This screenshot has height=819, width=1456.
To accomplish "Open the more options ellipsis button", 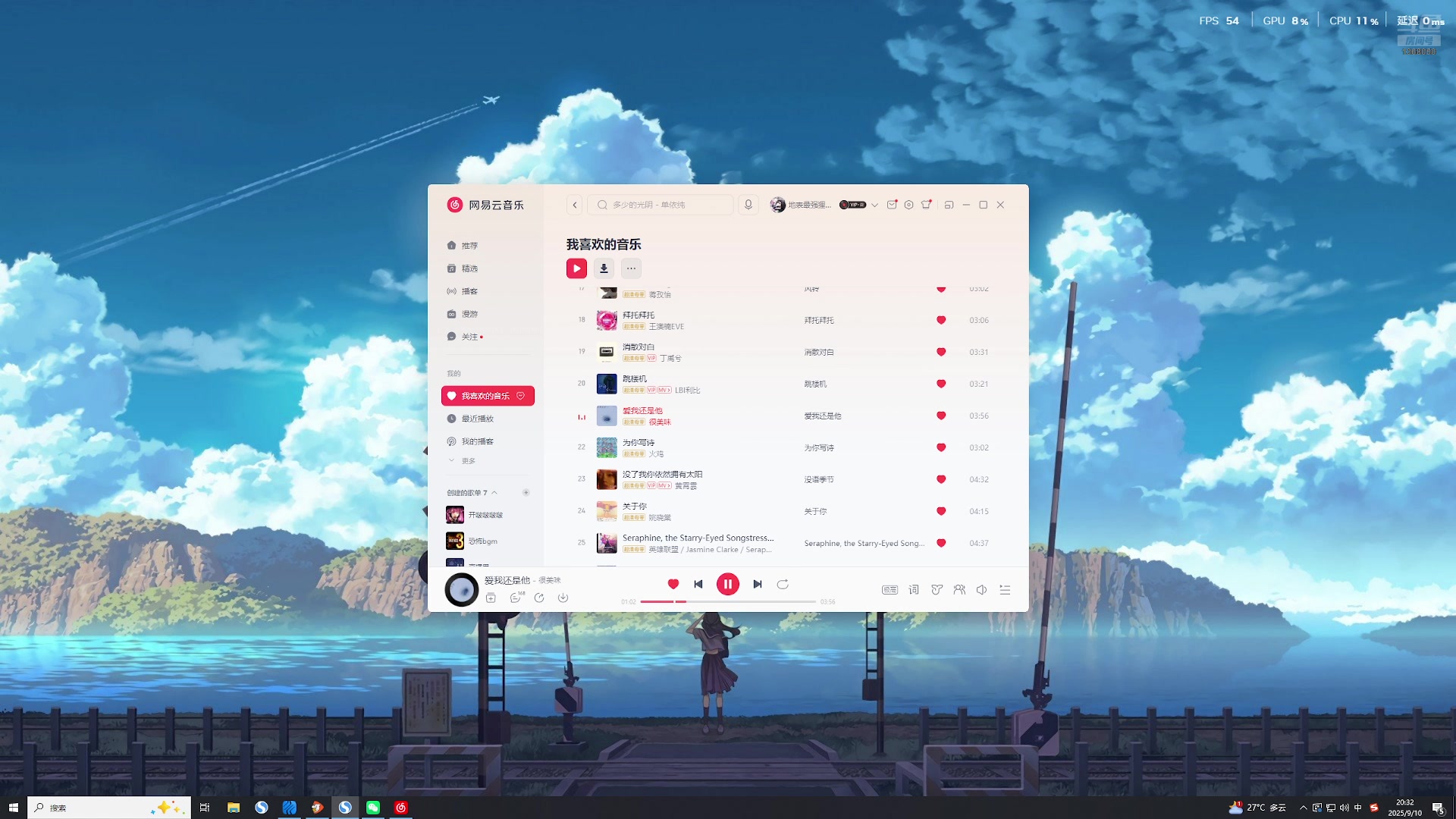I will 631,268.
